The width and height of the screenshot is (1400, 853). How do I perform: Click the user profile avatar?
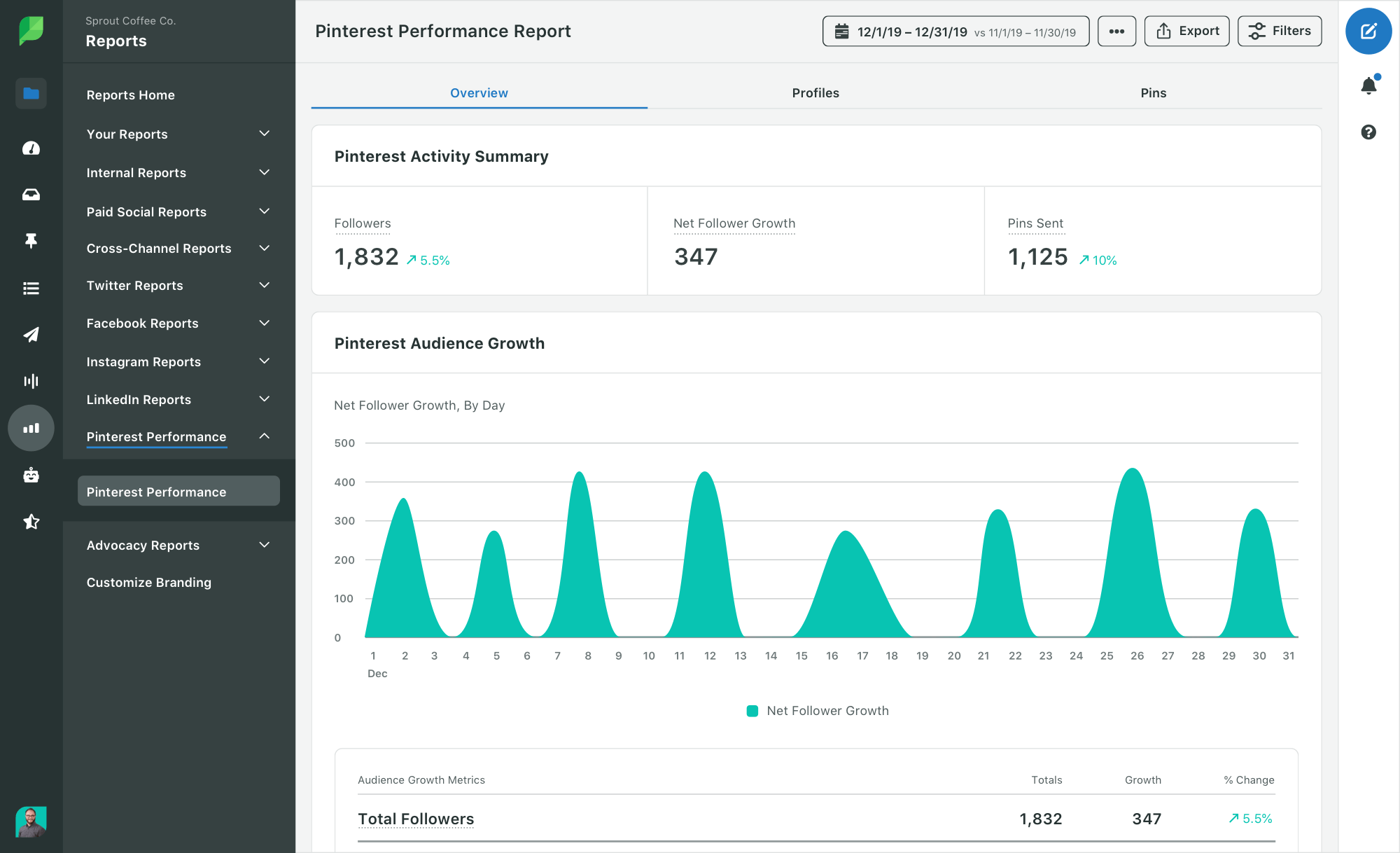point(31,821)
